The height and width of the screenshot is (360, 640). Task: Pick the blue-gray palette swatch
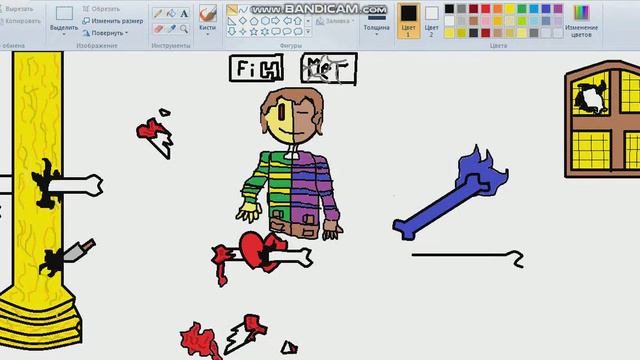tap(546, 21)
